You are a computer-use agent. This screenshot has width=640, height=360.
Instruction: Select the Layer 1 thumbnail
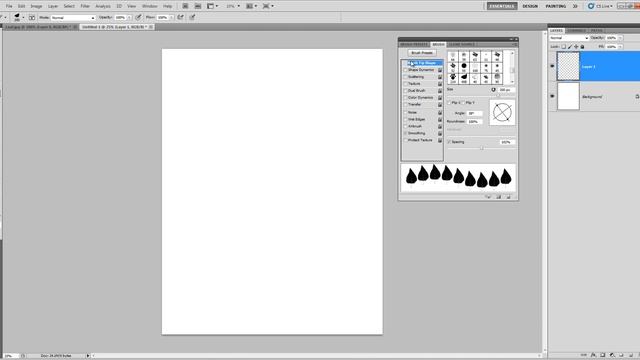(568, 66)
